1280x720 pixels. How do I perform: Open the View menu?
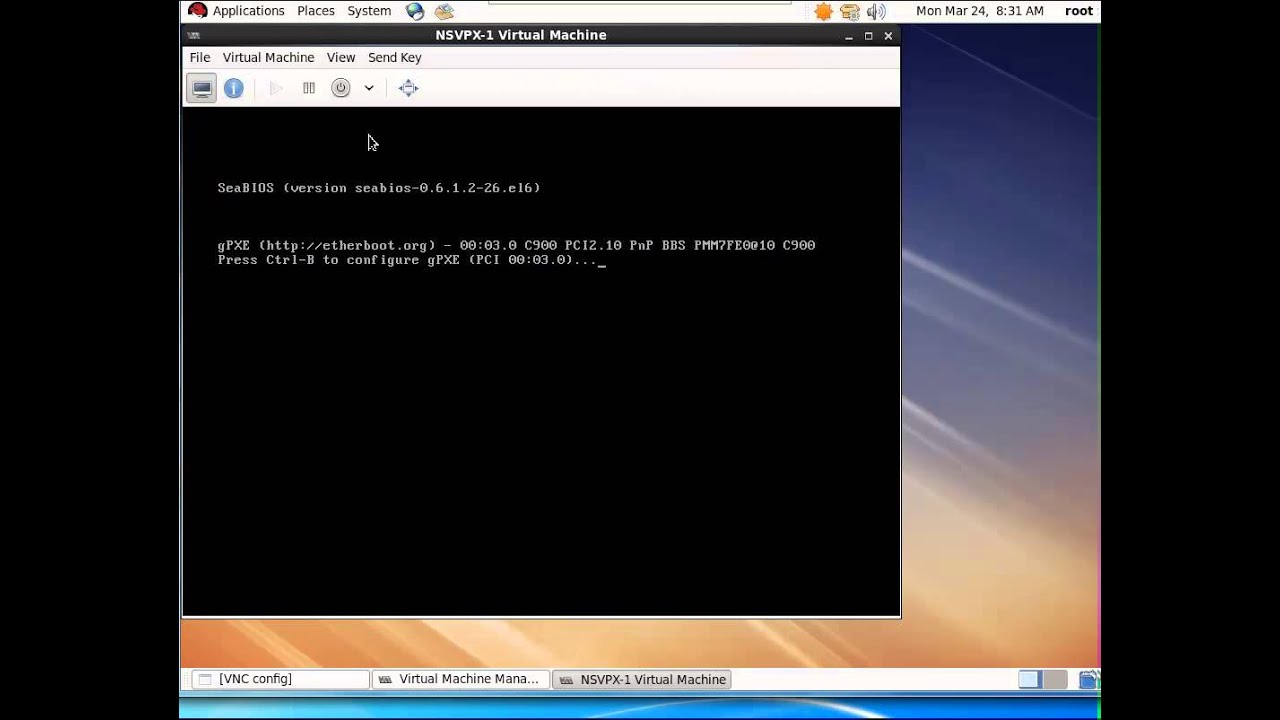pos(341,57)
